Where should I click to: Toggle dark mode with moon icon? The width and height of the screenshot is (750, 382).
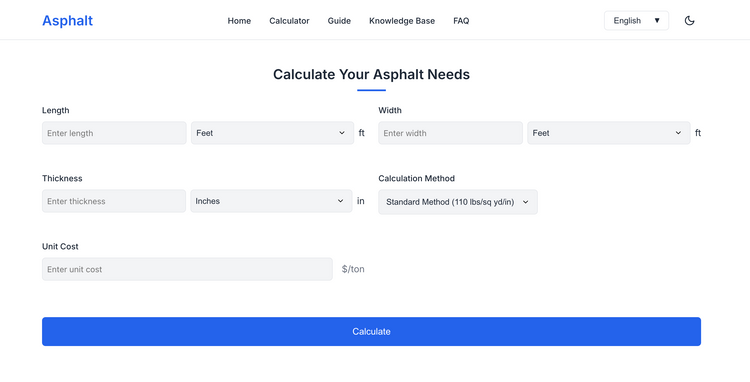[689, 21]
